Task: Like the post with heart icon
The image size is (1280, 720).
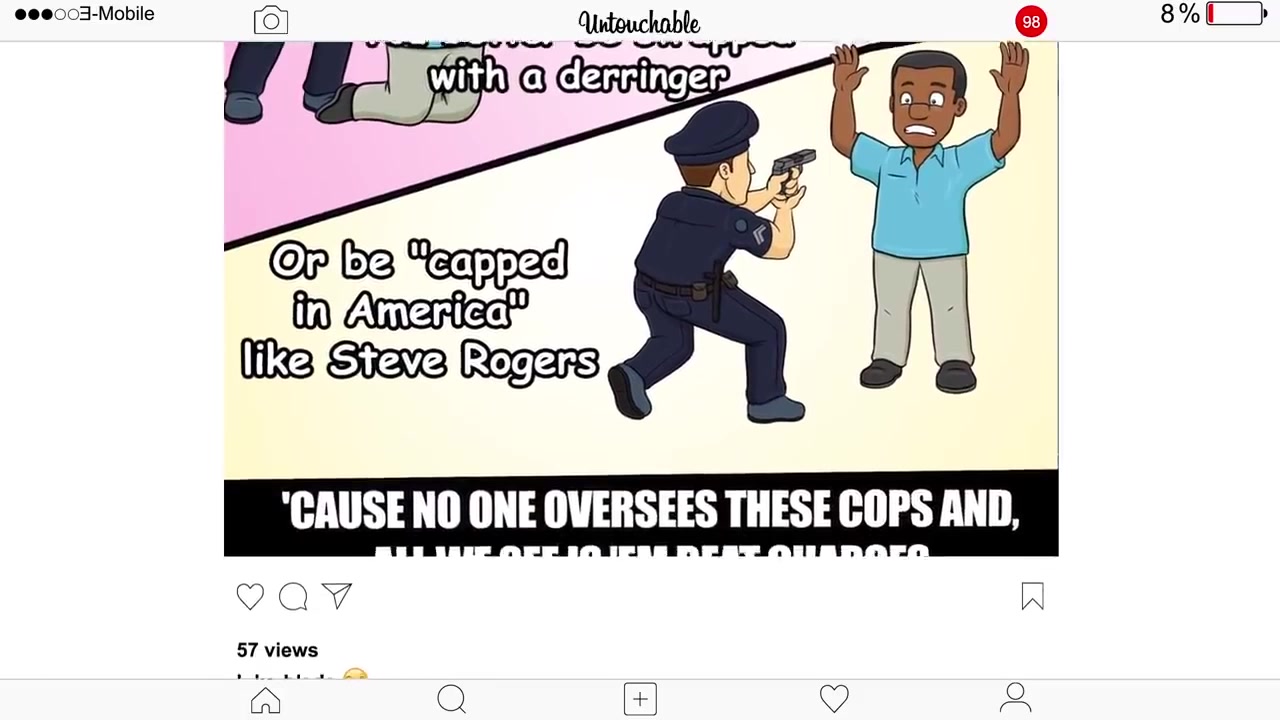Action: tap(250, 597)
